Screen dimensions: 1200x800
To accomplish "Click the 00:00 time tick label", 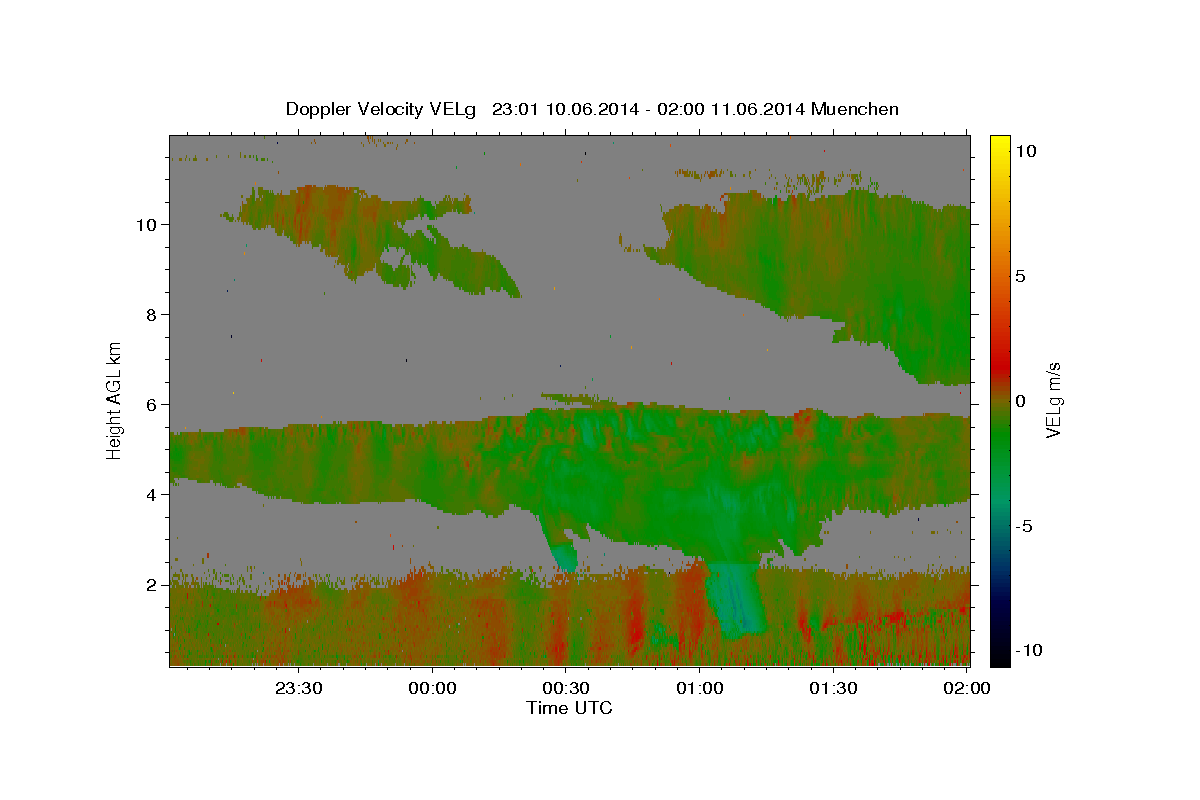I will click(433, 688).
